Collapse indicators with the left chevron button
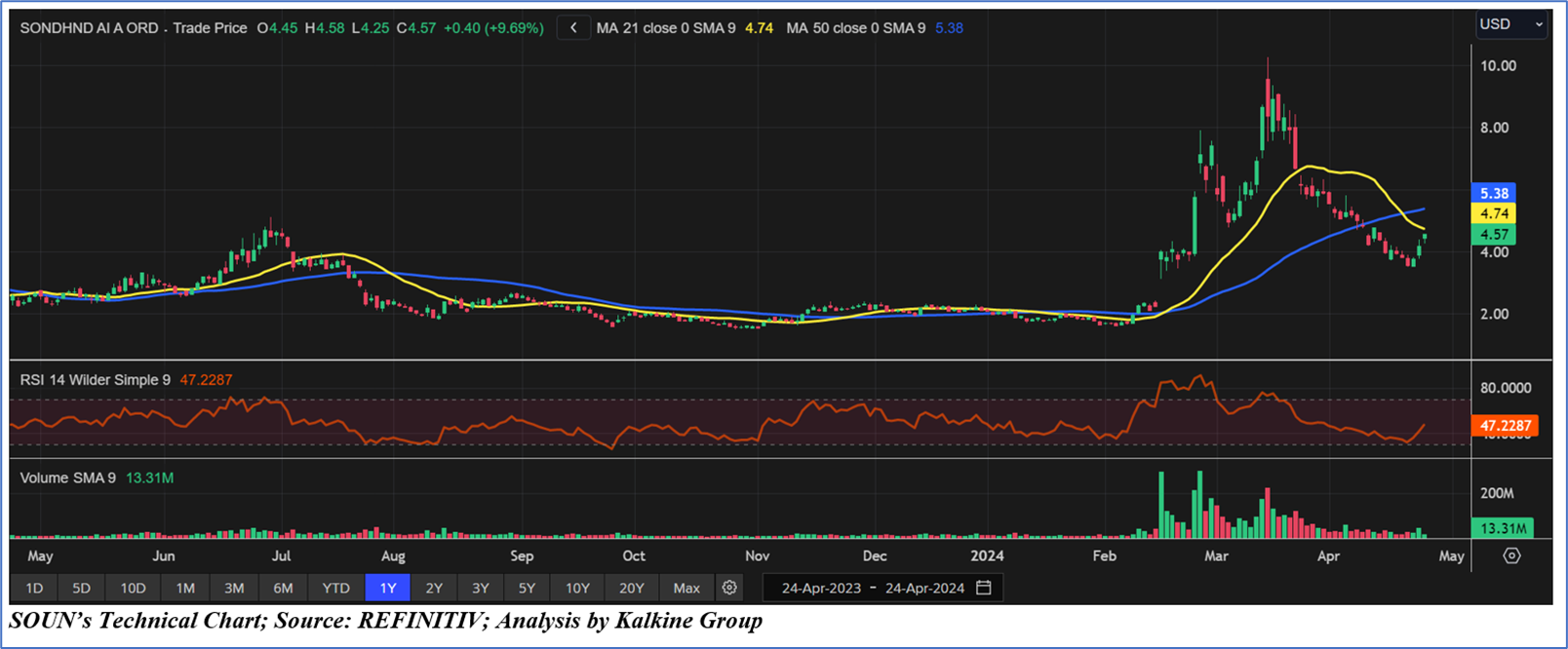The image size is (1568, 649). 573,28
